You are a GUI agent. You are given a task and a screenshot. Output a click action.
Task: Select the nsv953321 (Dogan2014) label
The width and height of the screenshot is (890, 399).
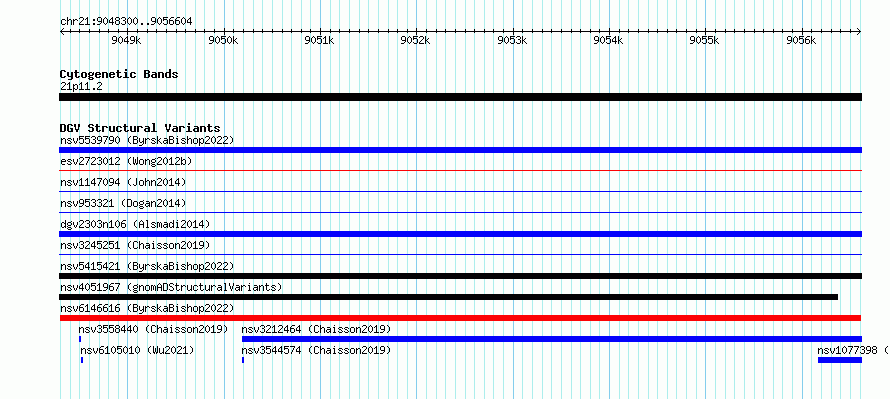tap(123, 203)
